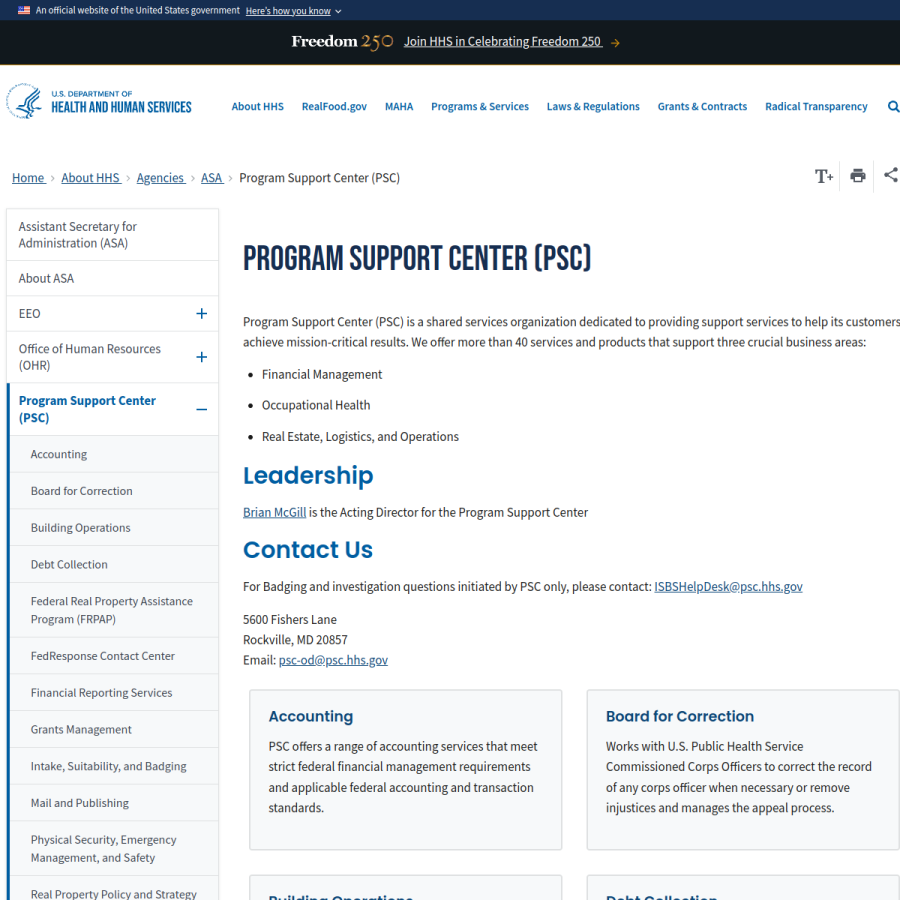900x900 pixels.
Task: Click "Real Estate, Logistics, and Operations" bullet
Action: point(360,437)
